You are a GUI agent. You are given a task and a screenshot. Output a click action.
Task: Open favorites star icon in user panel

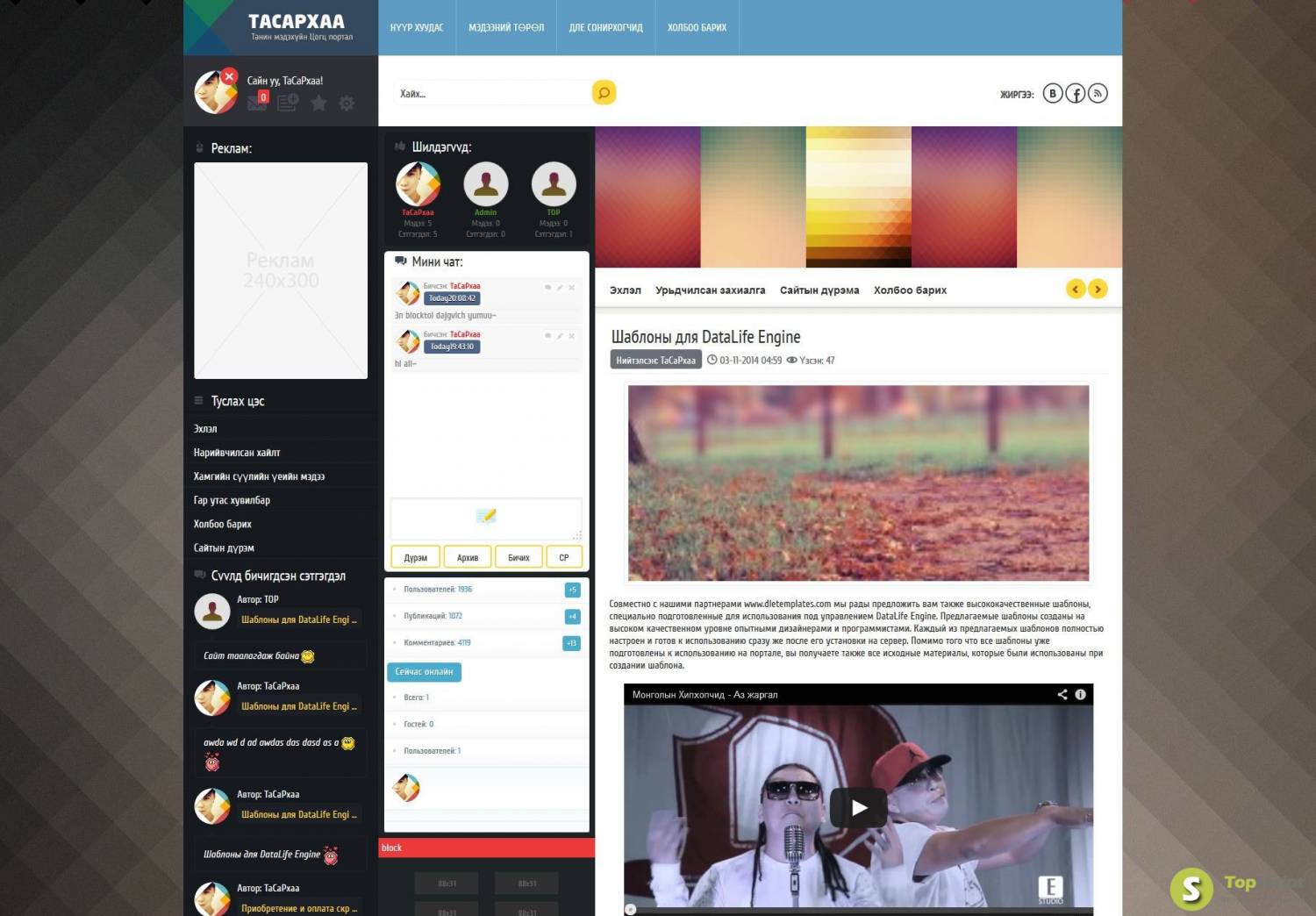pos(318,103)
